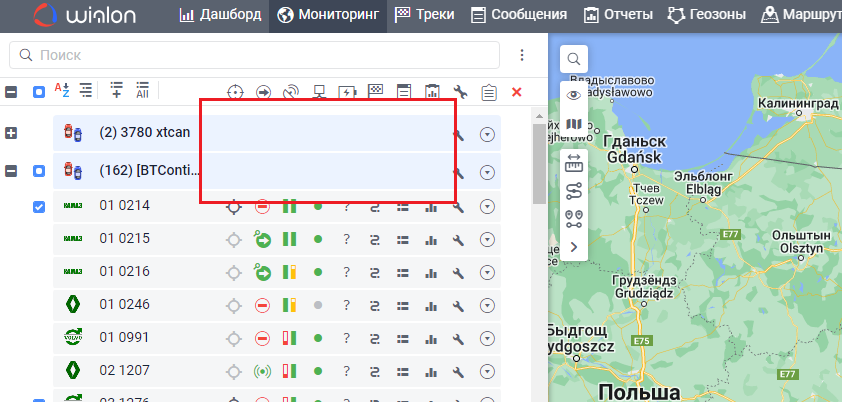Toggle the map visibility eye icon

pos(574,95)
